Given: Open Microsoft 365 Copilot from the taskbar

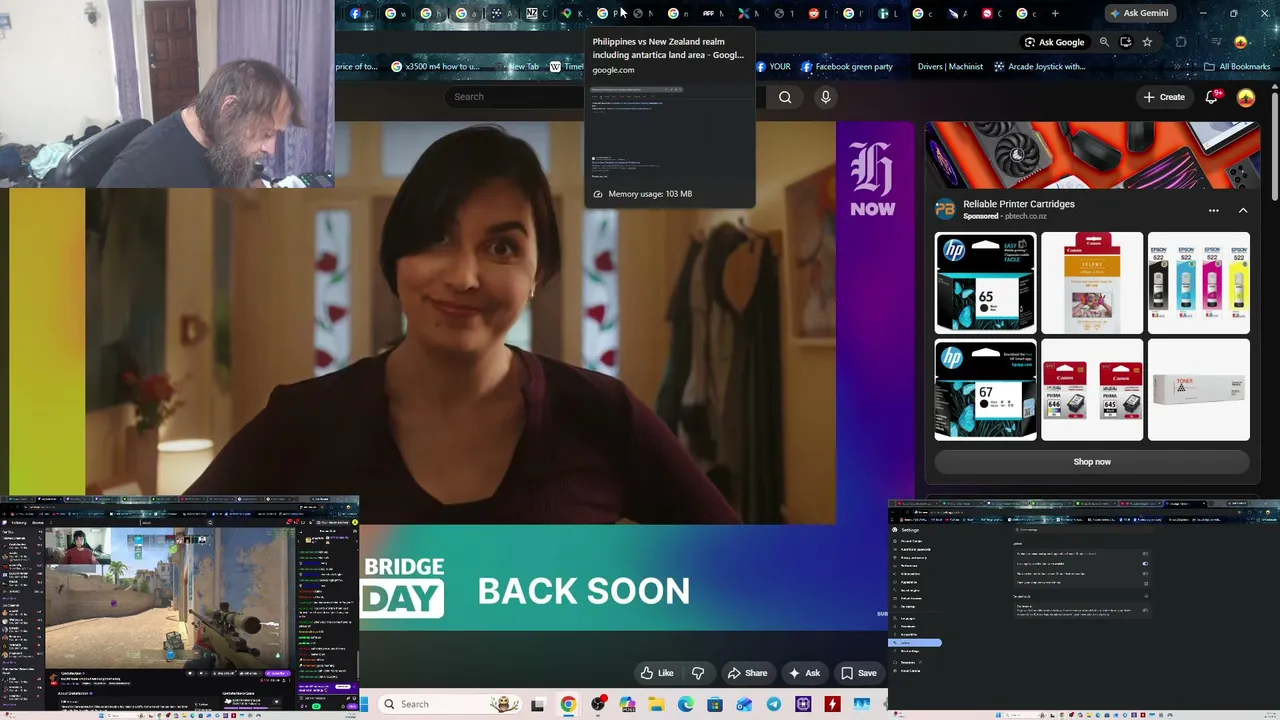Looking at the screenshot, I should [x=627, y=704].
